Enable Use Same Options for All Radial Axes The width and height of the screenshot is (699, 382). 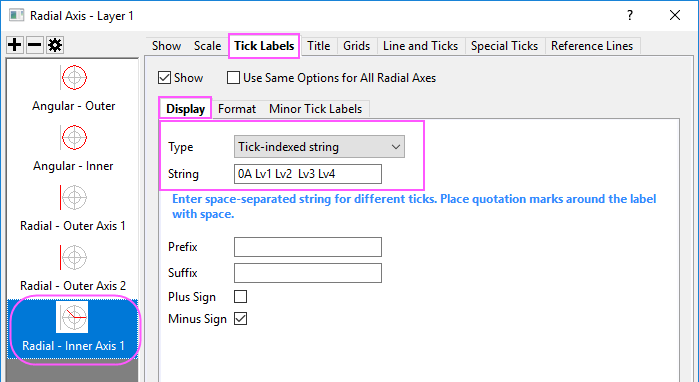[x=233, y=78]
